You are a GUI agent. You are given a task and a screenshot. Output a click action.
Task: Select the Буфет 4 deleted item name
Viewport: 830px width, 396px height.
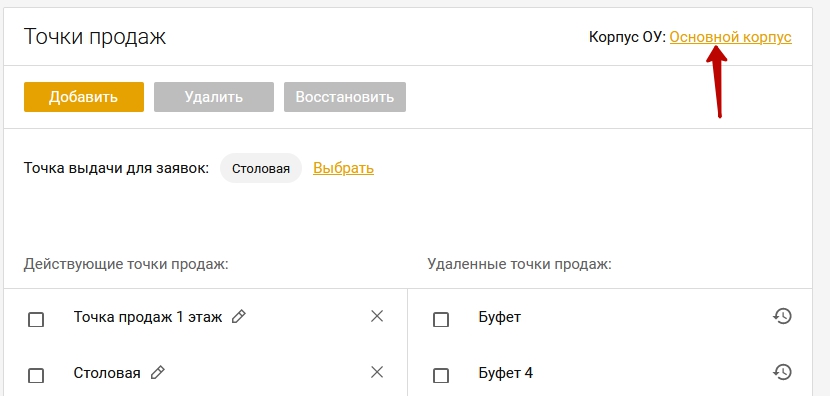coord(506,373)
